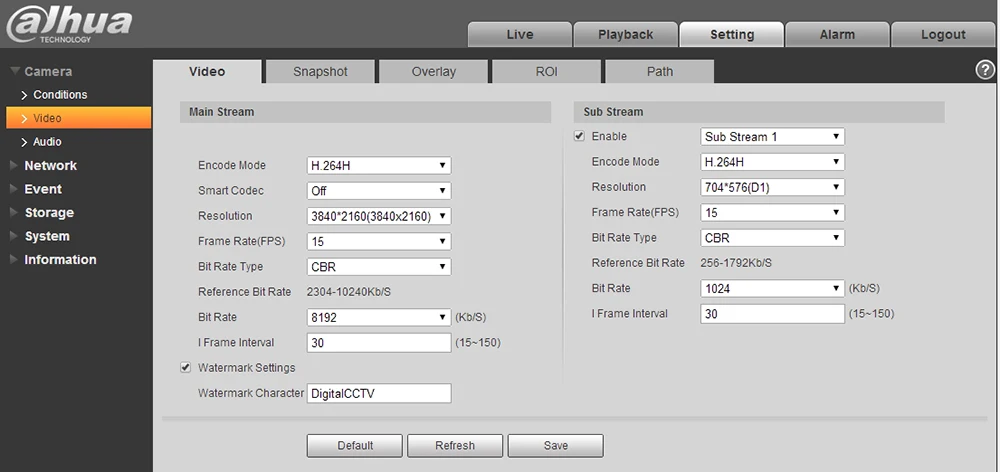The width and height of the screenshot is (1000, 472).
Task: Select the Video sub-tab
Action: click(207, 71)
